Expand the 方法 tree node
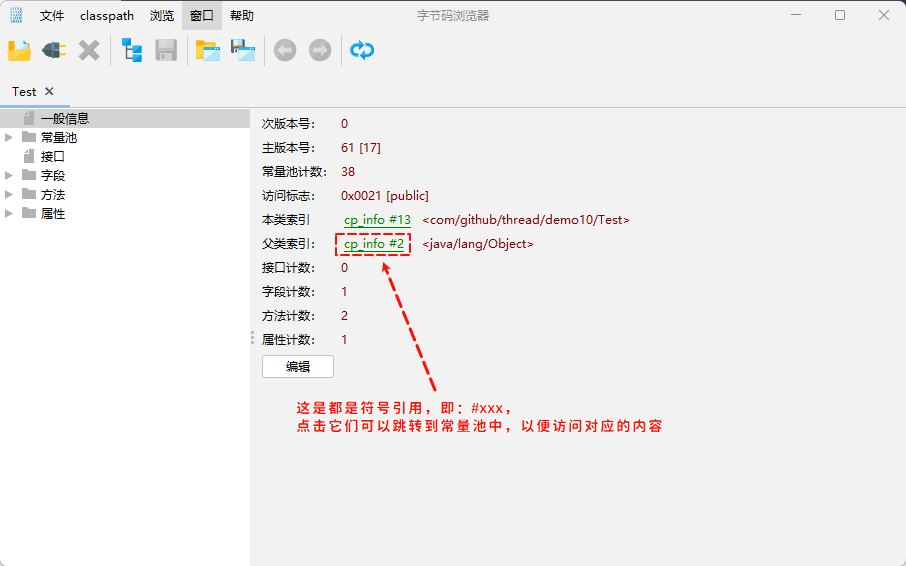 (x=10, y=194)
